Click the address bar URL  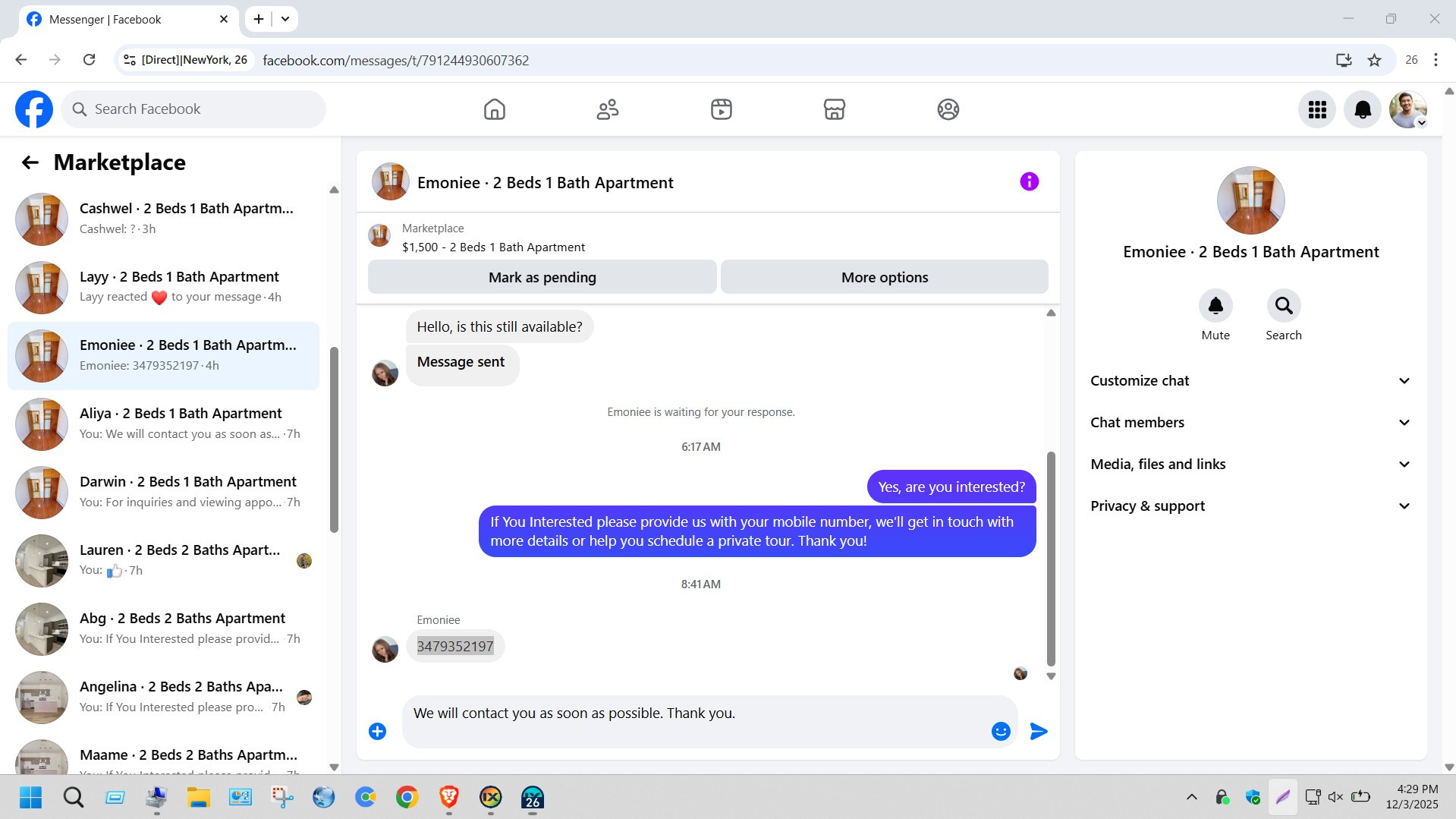pos(395,60)
